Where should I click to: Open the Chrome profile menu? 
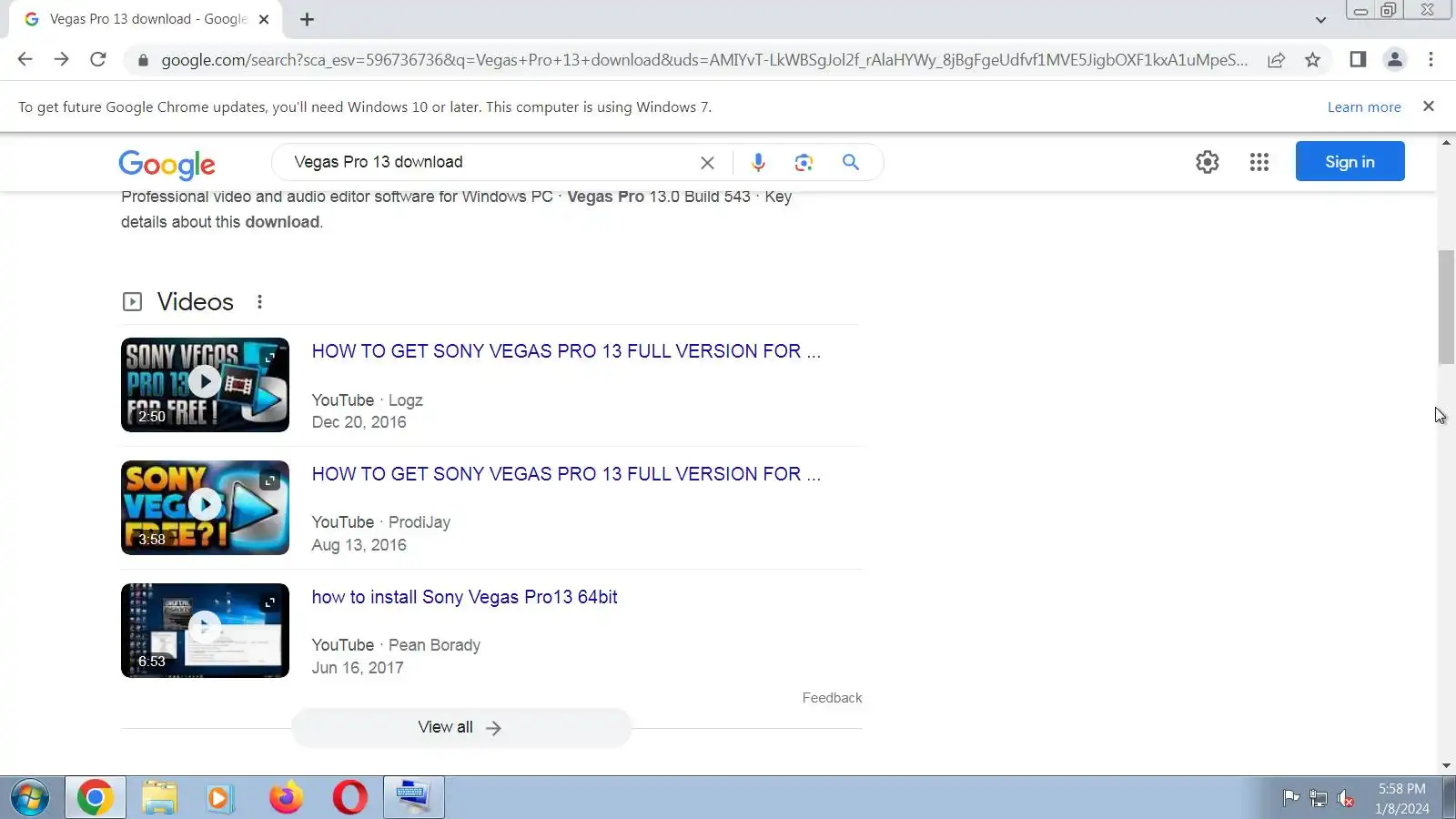(1394, 59)
